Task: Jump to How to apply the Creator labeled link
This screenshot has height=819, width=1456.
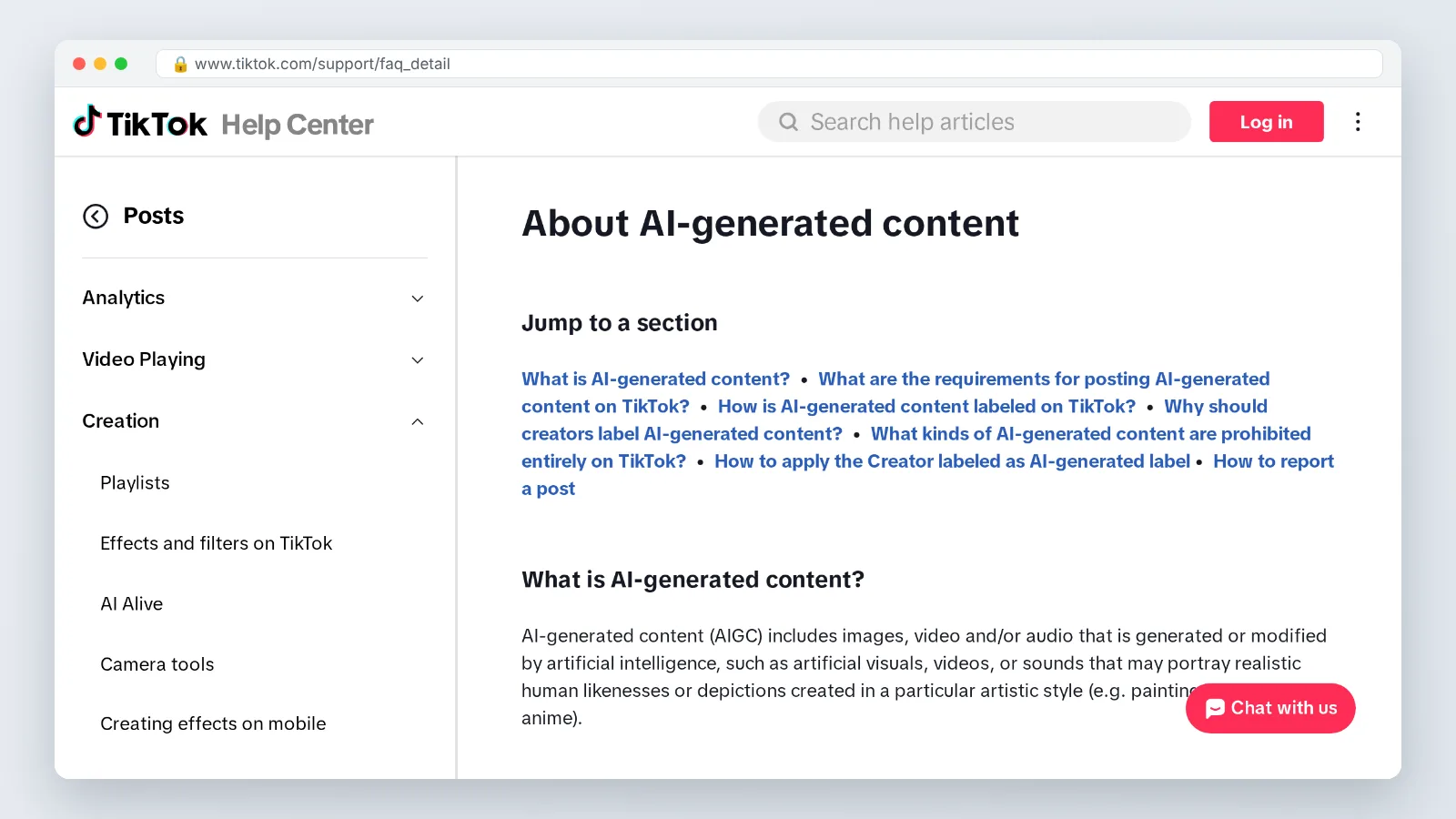Action: coord(952,461)
